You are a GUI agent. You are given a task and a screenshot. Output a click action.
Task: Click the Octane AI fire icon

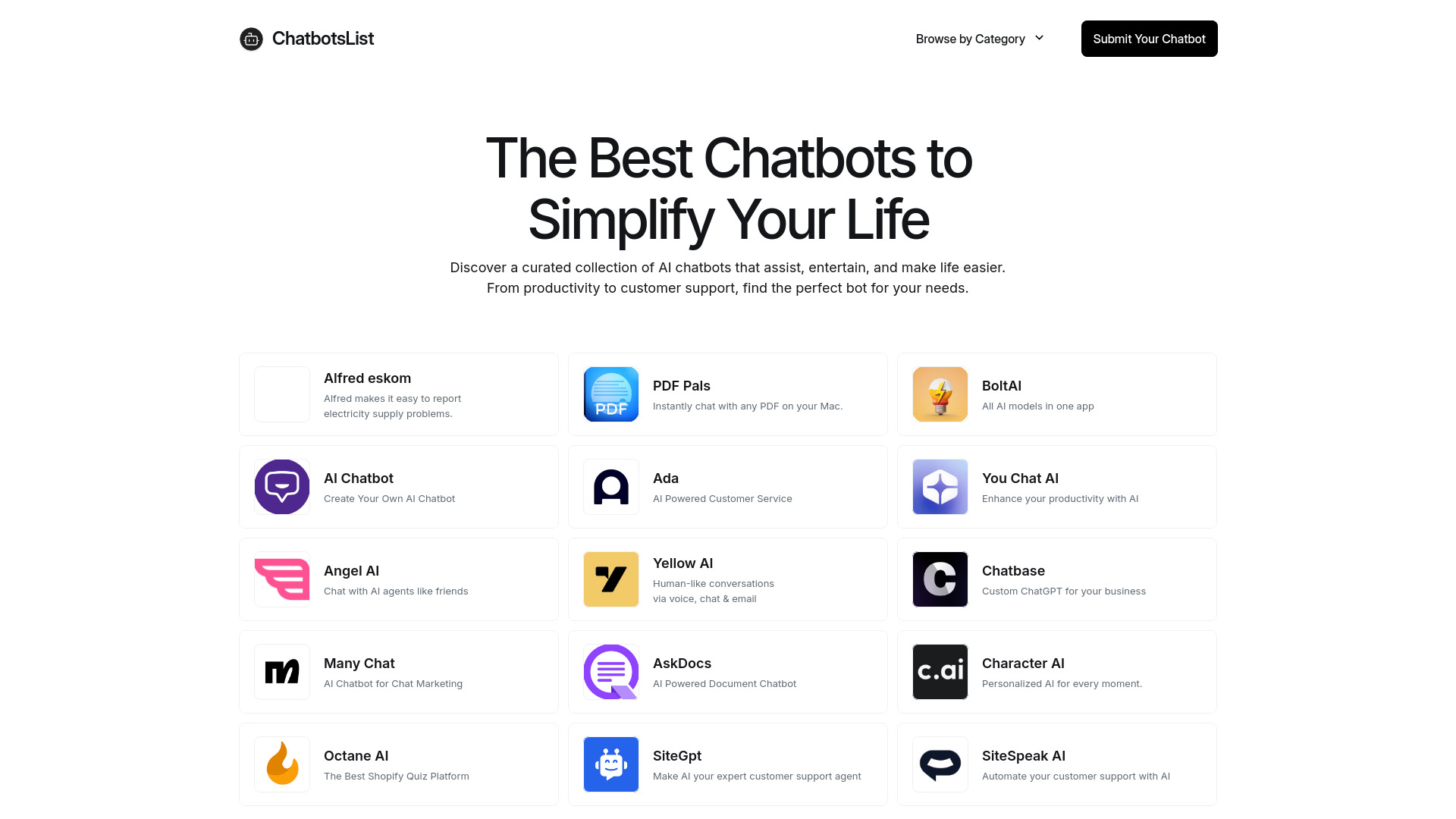pyautogui.click(x=281, y=764)
